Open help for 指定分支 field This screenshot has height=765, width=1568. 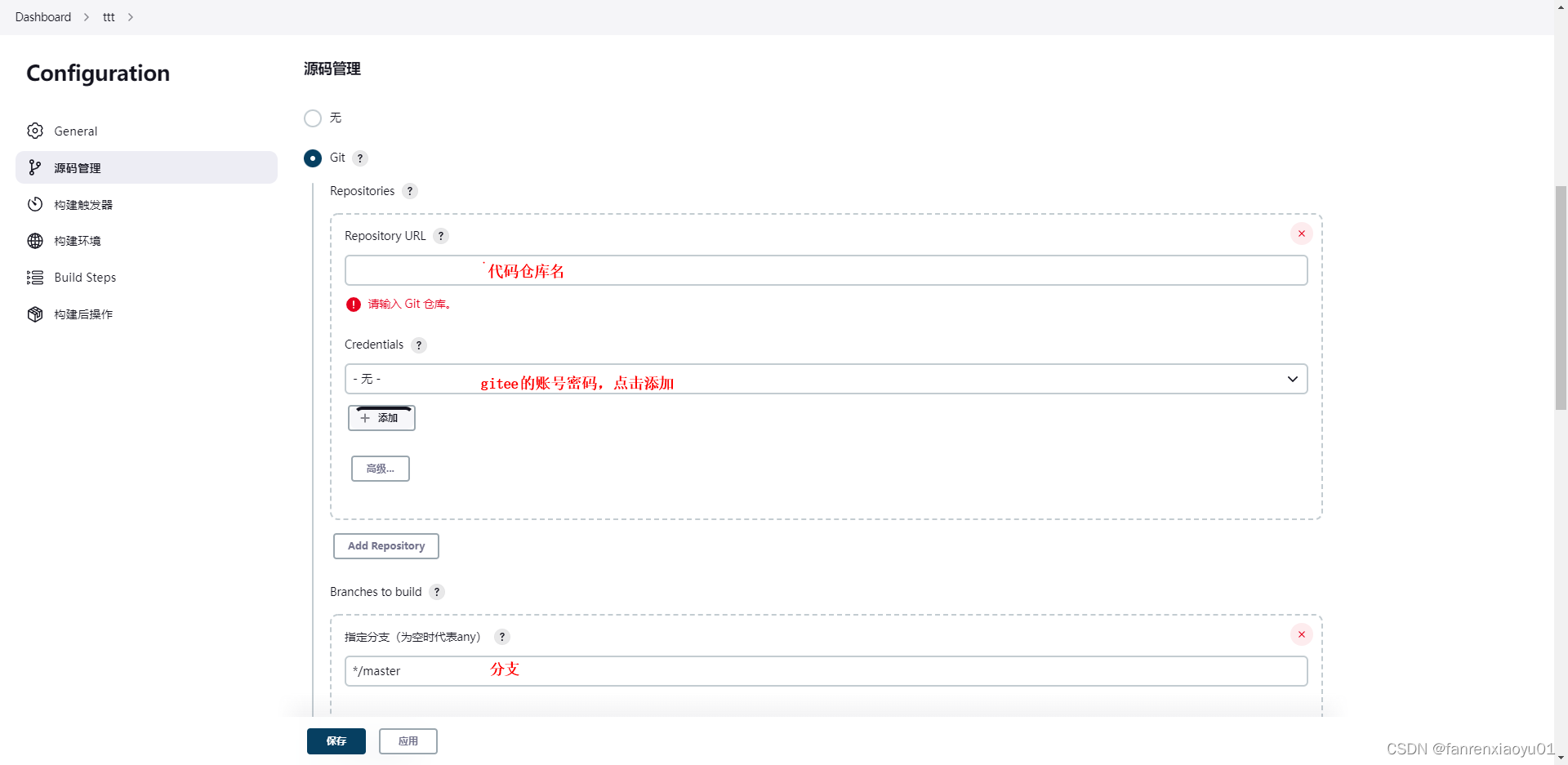(502, 637)
